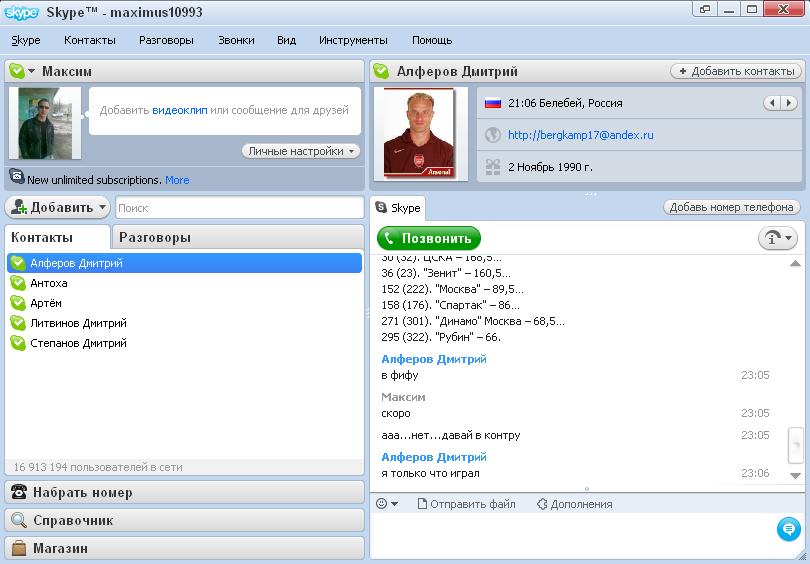The height and width of the screenshot is (564, 810).
Task: Switch to the Контакты tab
Action: (x=57, y=238)
